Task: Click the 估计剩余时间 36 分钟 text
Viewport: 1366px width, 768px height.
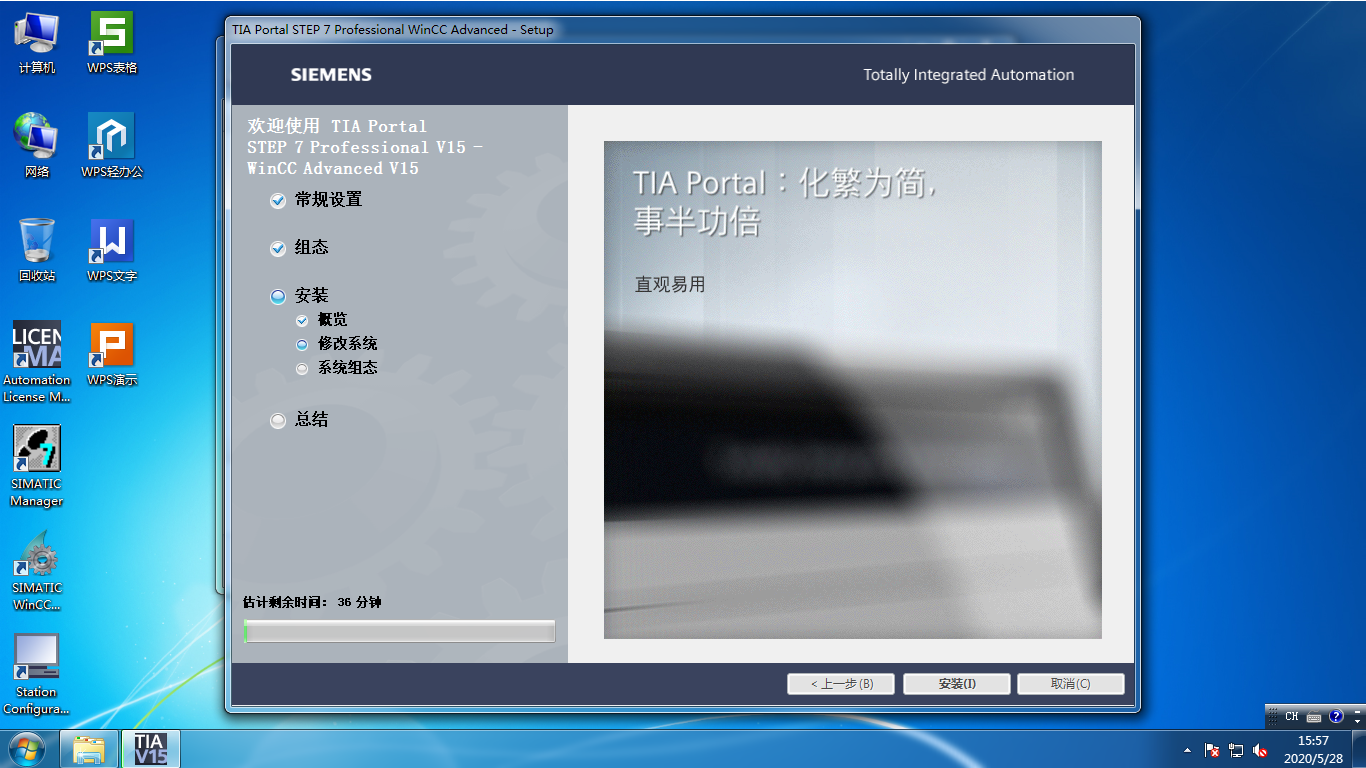Action: [x=312, y=603]
